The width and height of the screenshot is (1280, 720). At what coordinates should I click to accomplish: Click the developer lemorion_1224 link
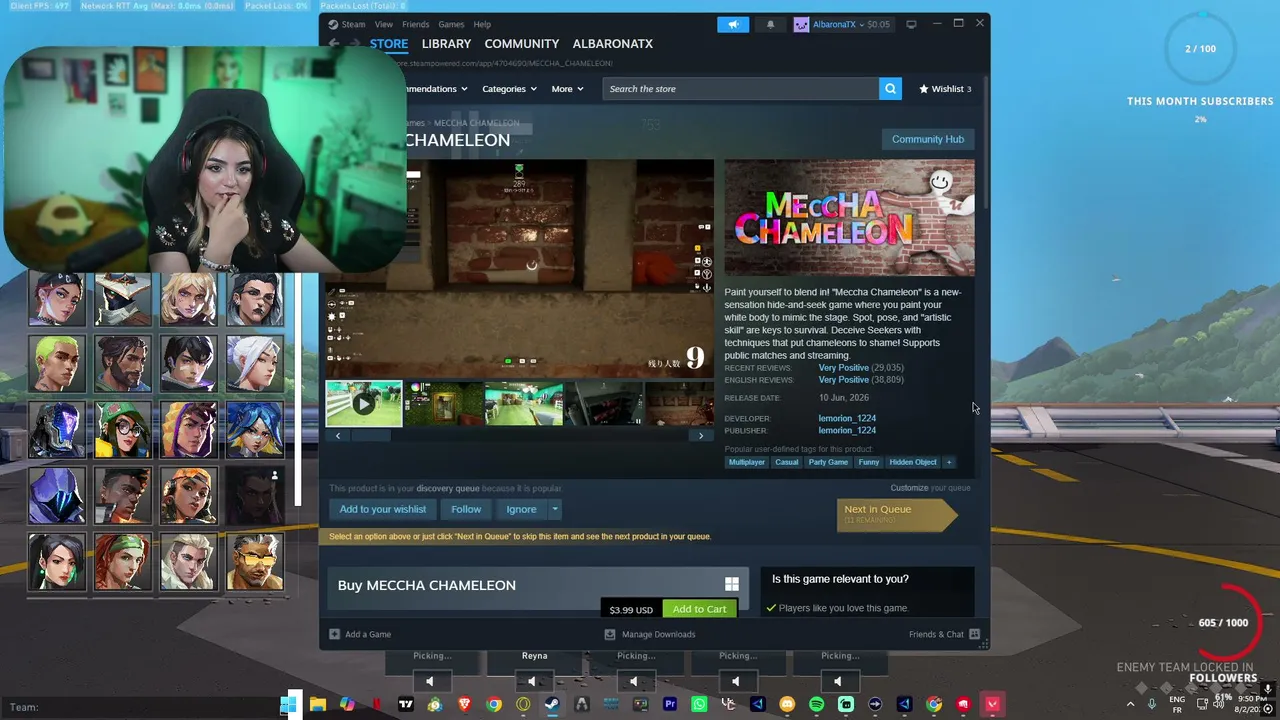click(847, 418)
